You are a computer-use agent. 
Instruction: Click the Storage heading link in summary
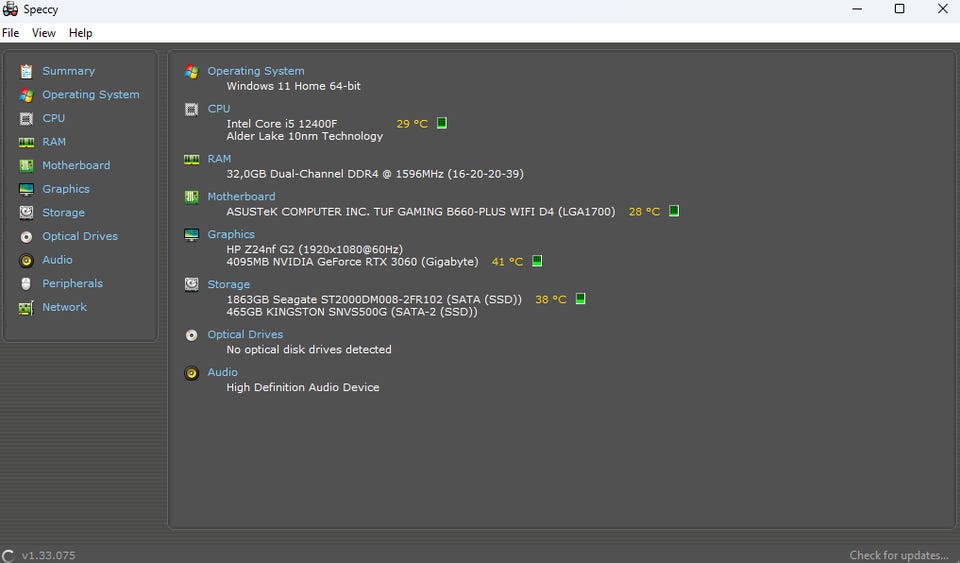pyautogui.click(x=228, y=285)
